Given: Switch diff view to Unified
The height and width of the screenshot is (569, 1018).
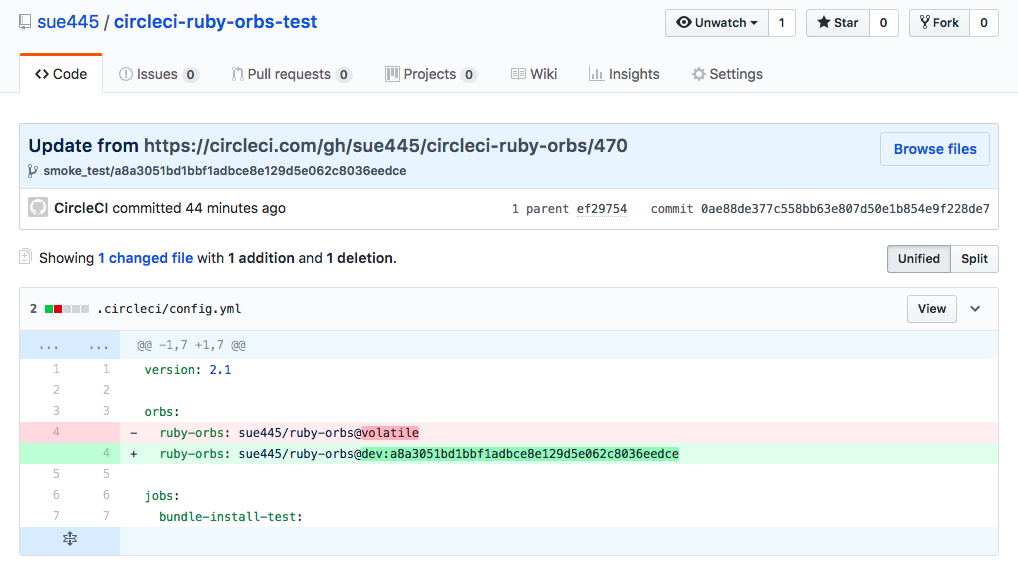Looking at the screenshot, I should [x=919, y=259].
